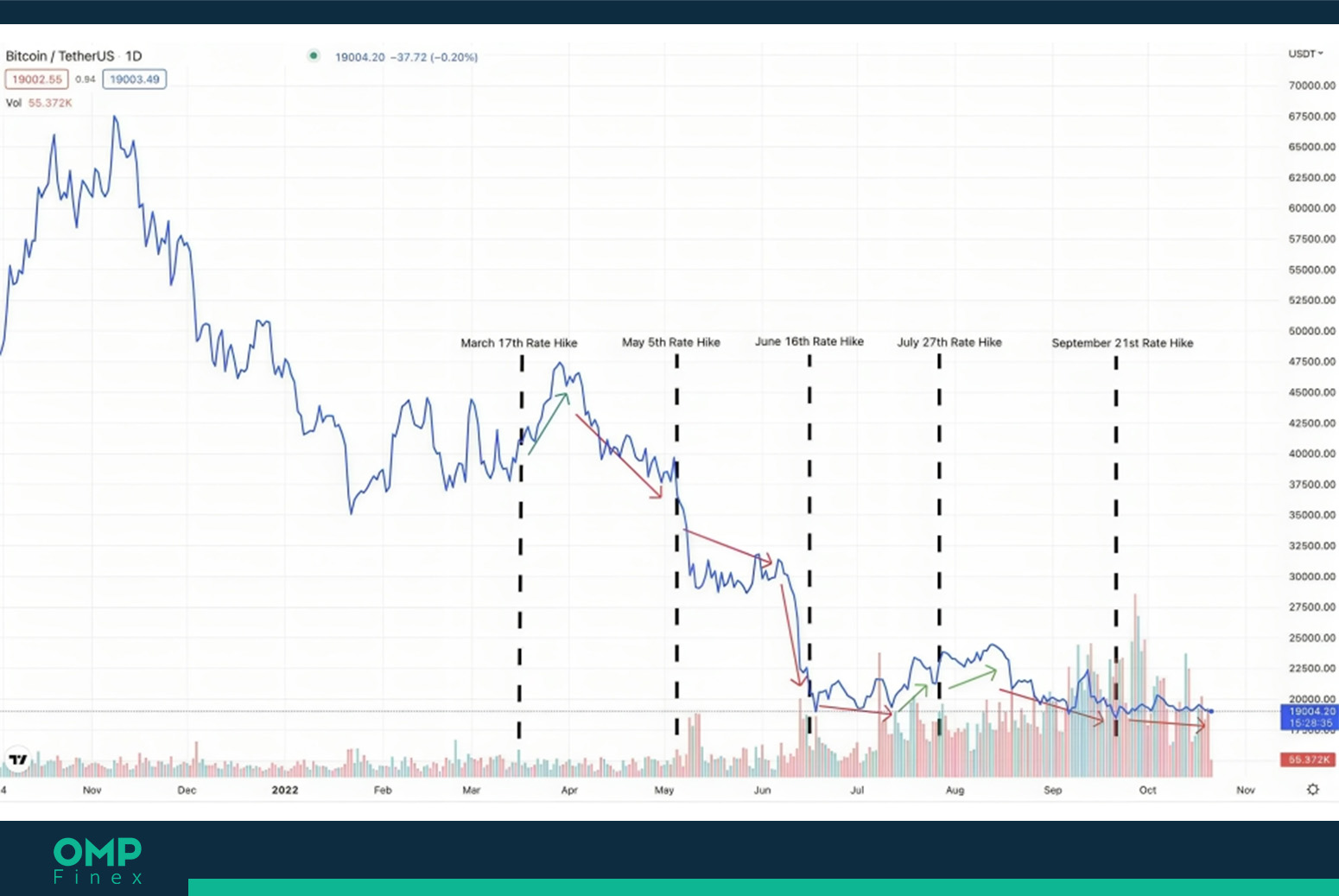Select the 1D interval label
Viewport: 1339px width, 896px height.
[x=134, y=56]
